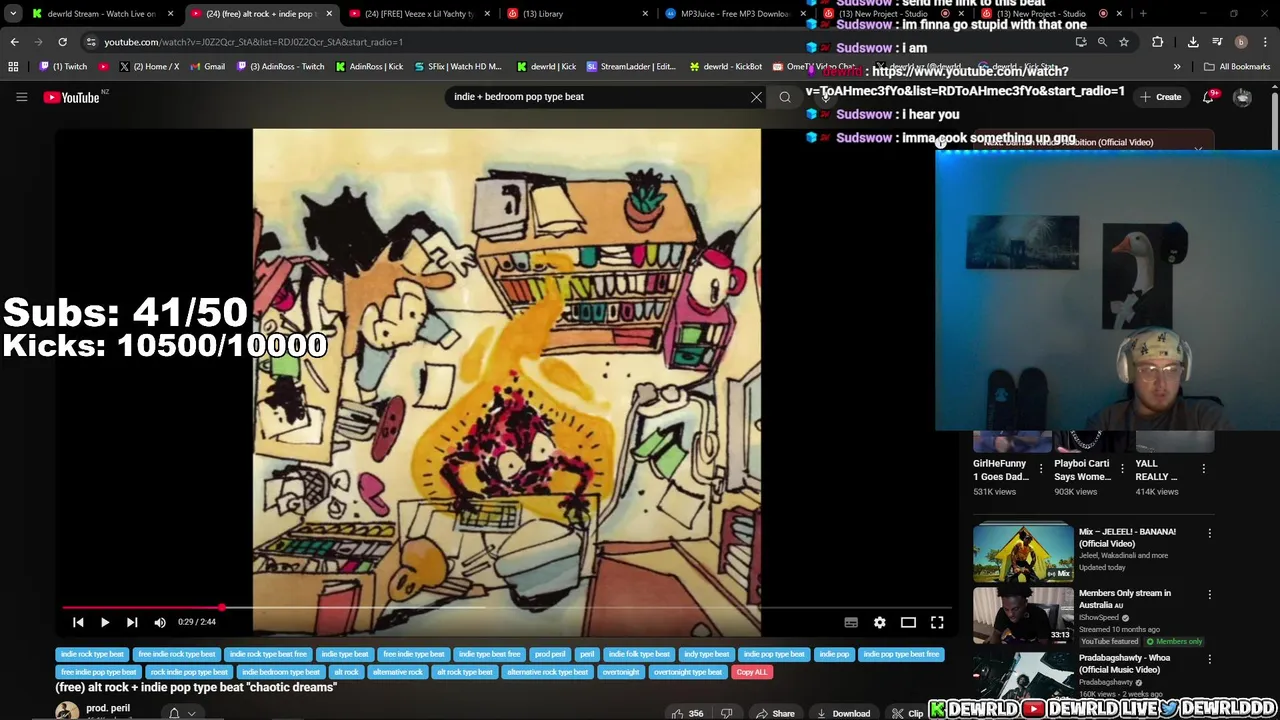Open YouTube notifications bell
The image size is (1280, 720).
(1208, 97)
